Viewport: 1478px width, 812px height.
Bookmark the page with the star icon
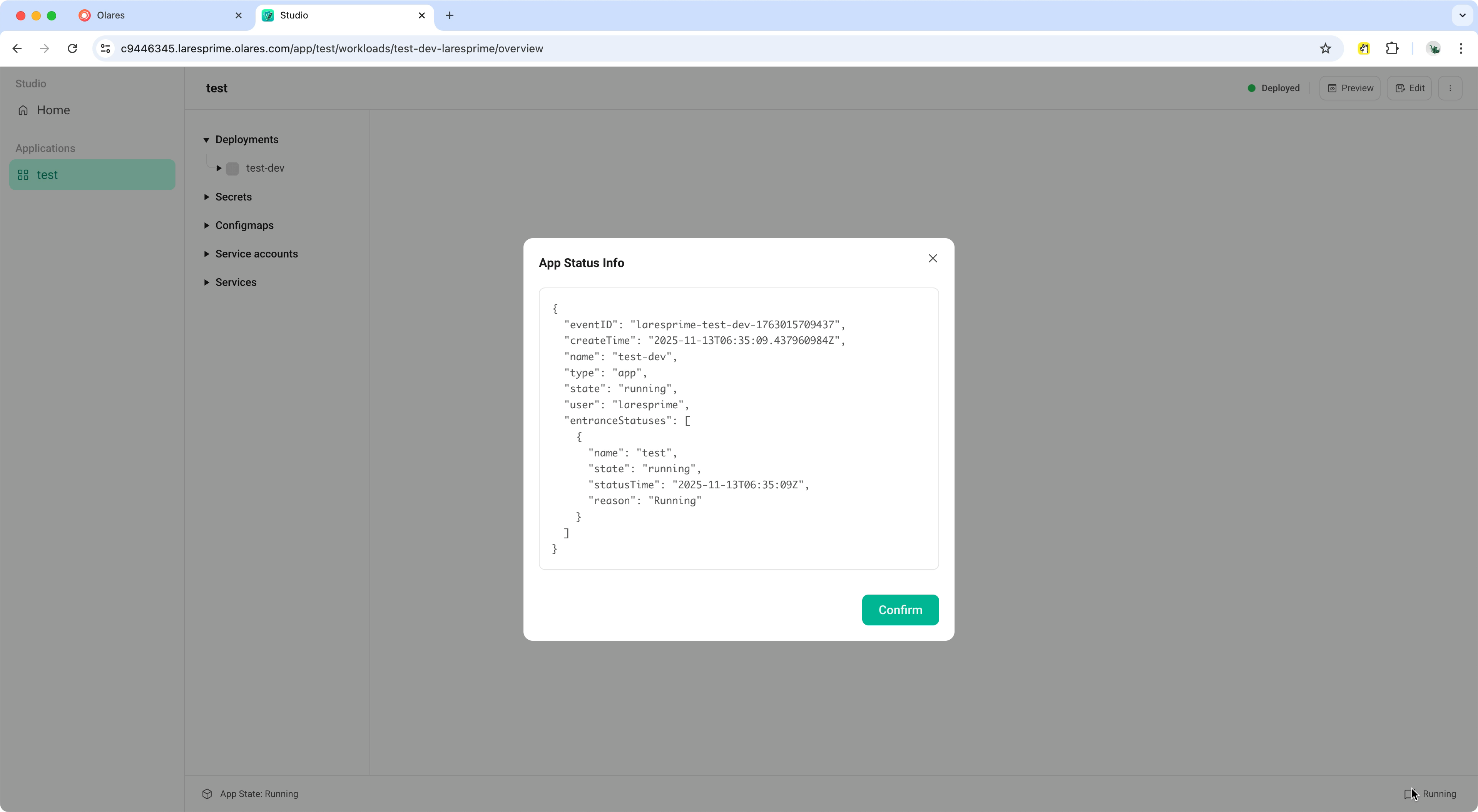tap(1325, 49)
